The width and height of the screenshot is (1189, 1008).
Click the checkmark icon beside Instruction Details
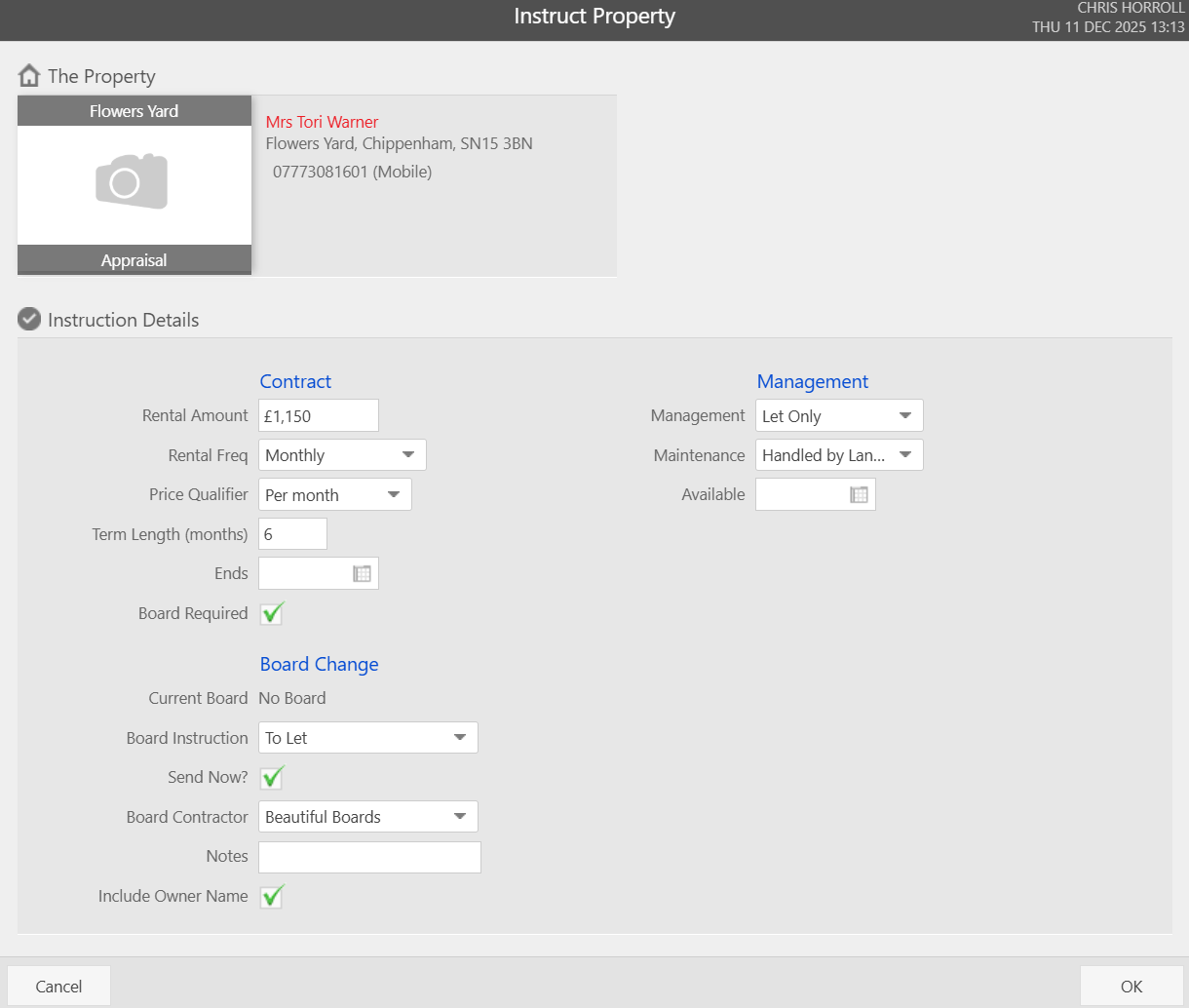tap(29, 319)
